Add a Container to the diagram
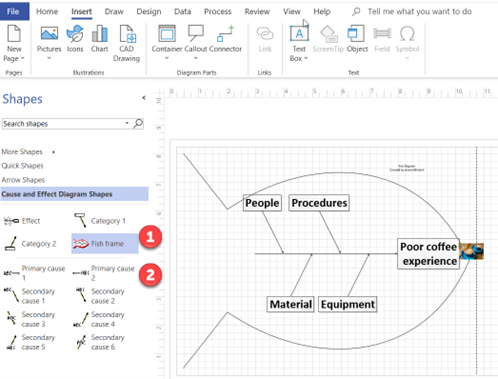 167,39
